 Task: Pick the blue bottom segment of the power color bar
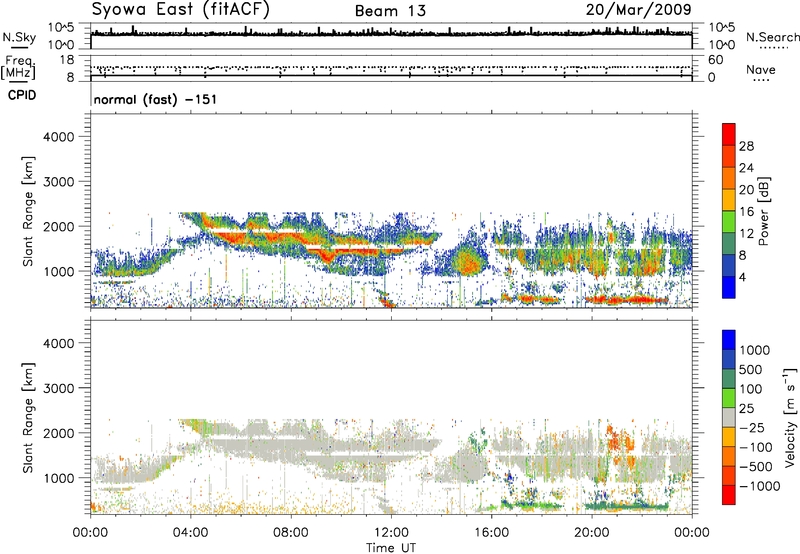pos(729,287)
